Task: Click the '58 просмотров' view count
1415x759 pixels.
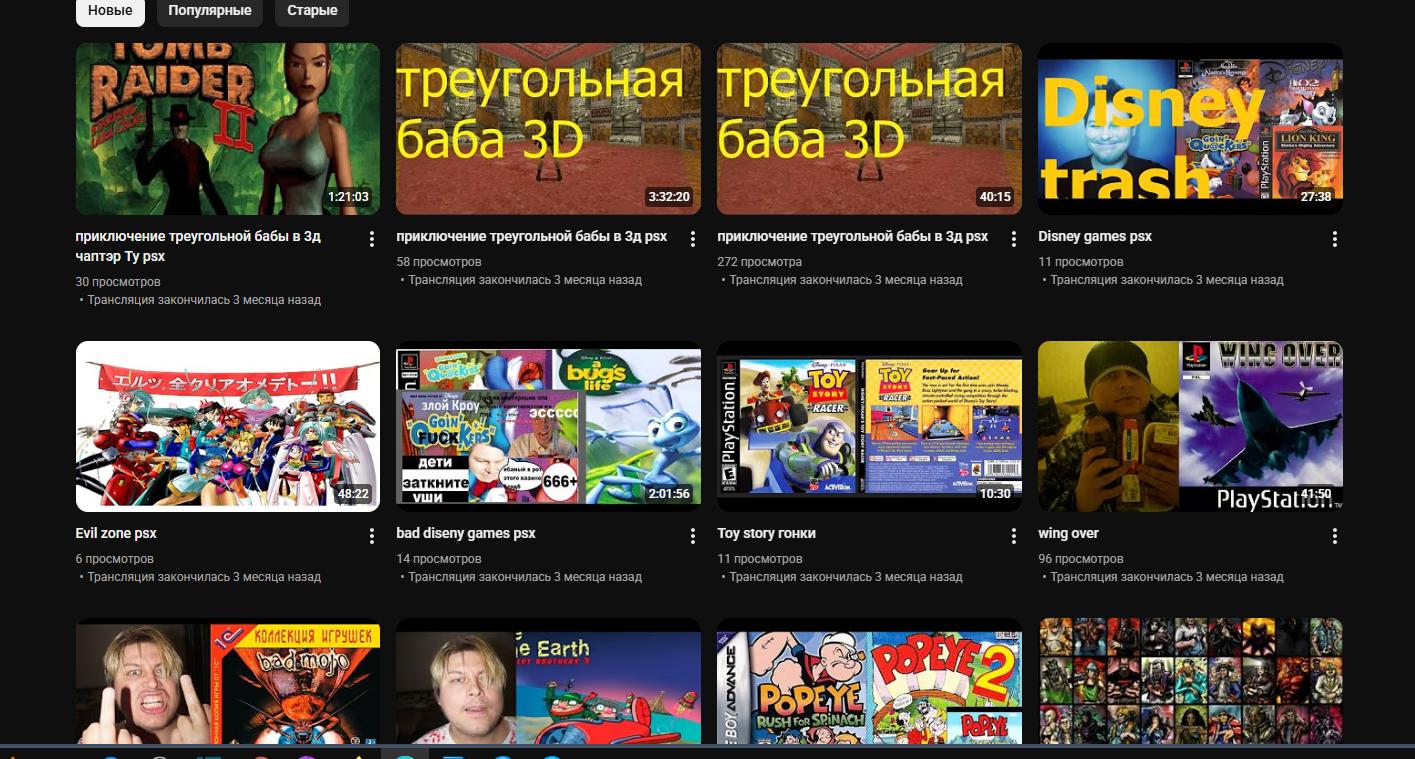Action: [439, 262]
